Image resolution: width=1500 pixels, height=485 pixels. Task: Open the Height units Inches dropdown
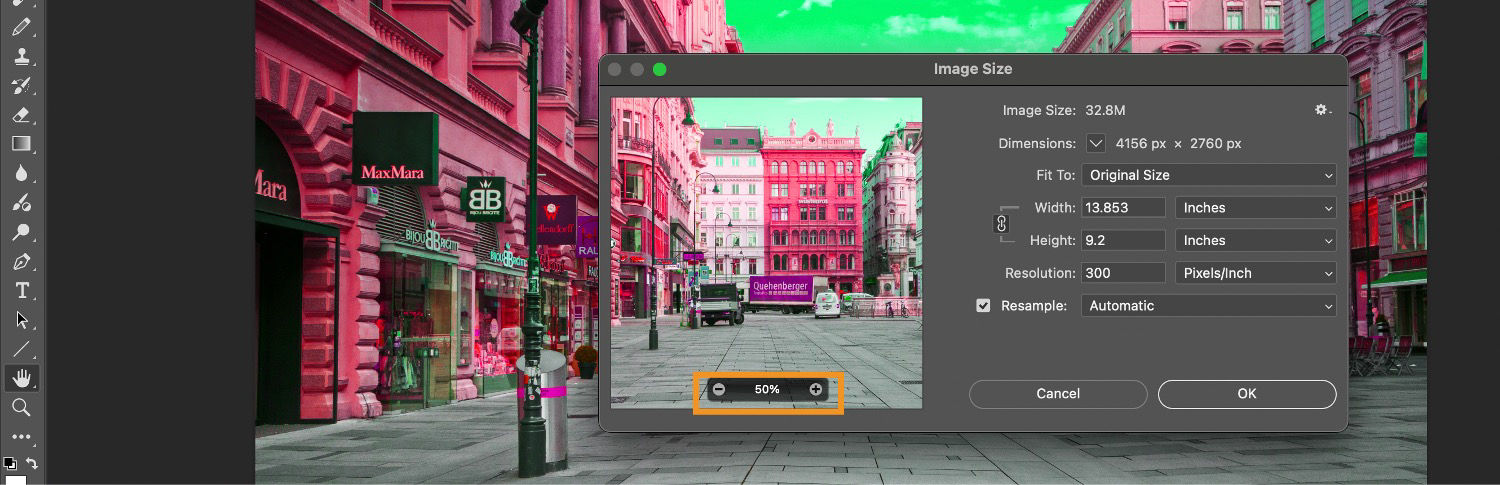1256,240
